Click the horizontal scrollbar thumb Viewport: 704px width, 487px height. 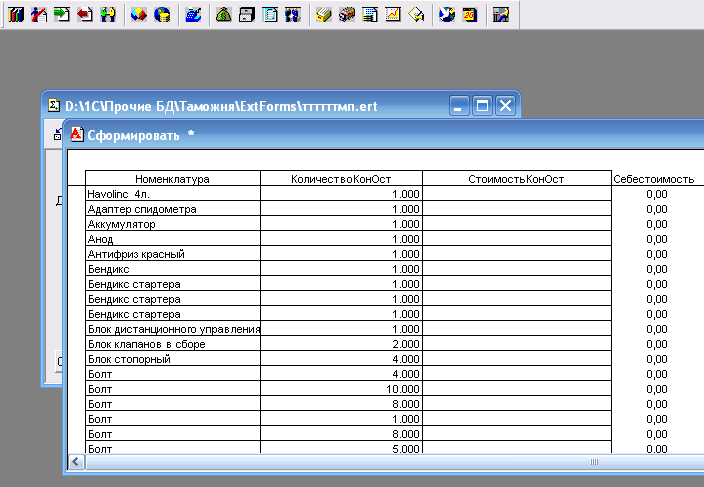click(x=594, y=461)
